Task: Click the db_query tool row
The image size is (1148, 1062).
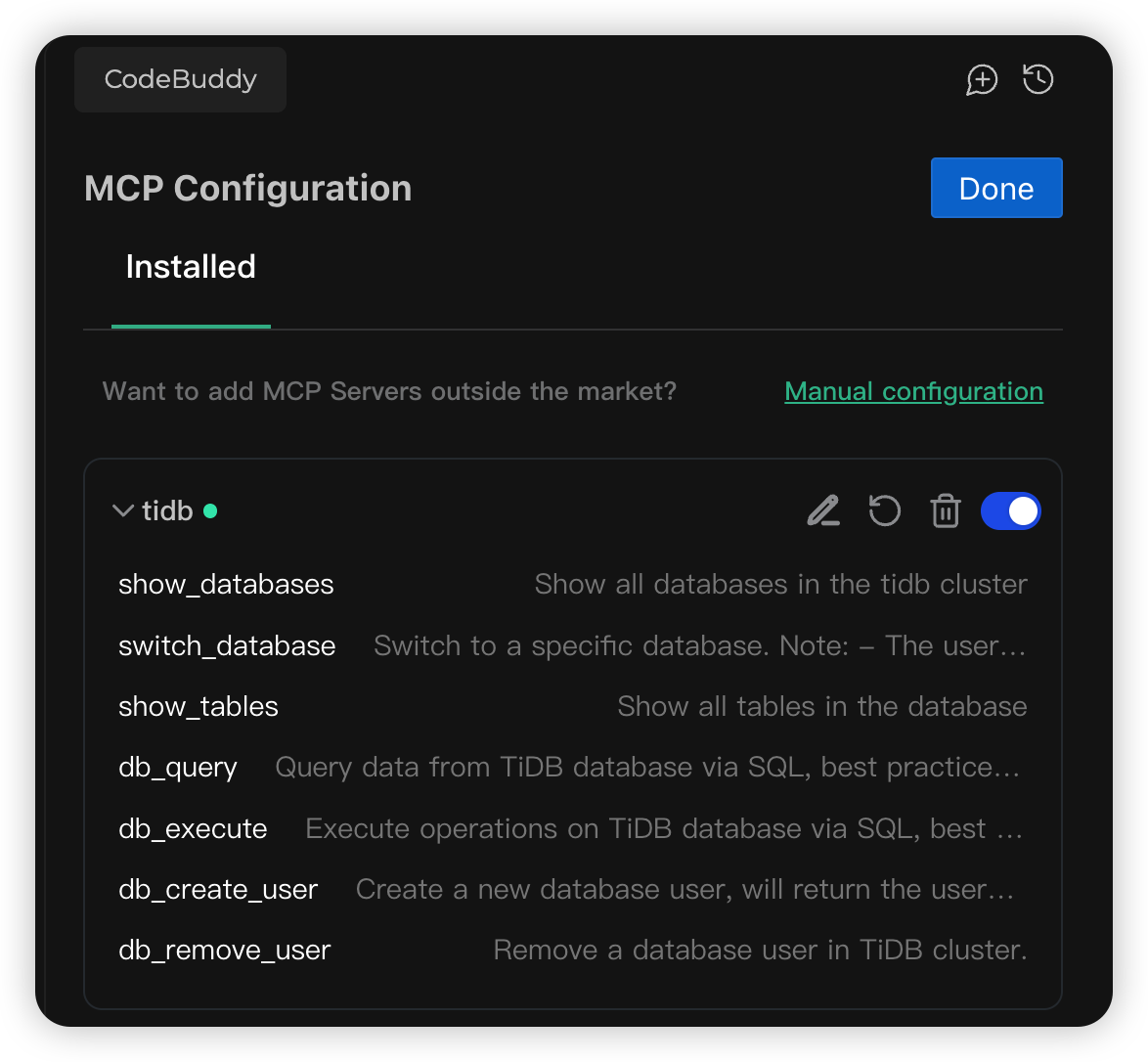Action: tap(178, 768)
